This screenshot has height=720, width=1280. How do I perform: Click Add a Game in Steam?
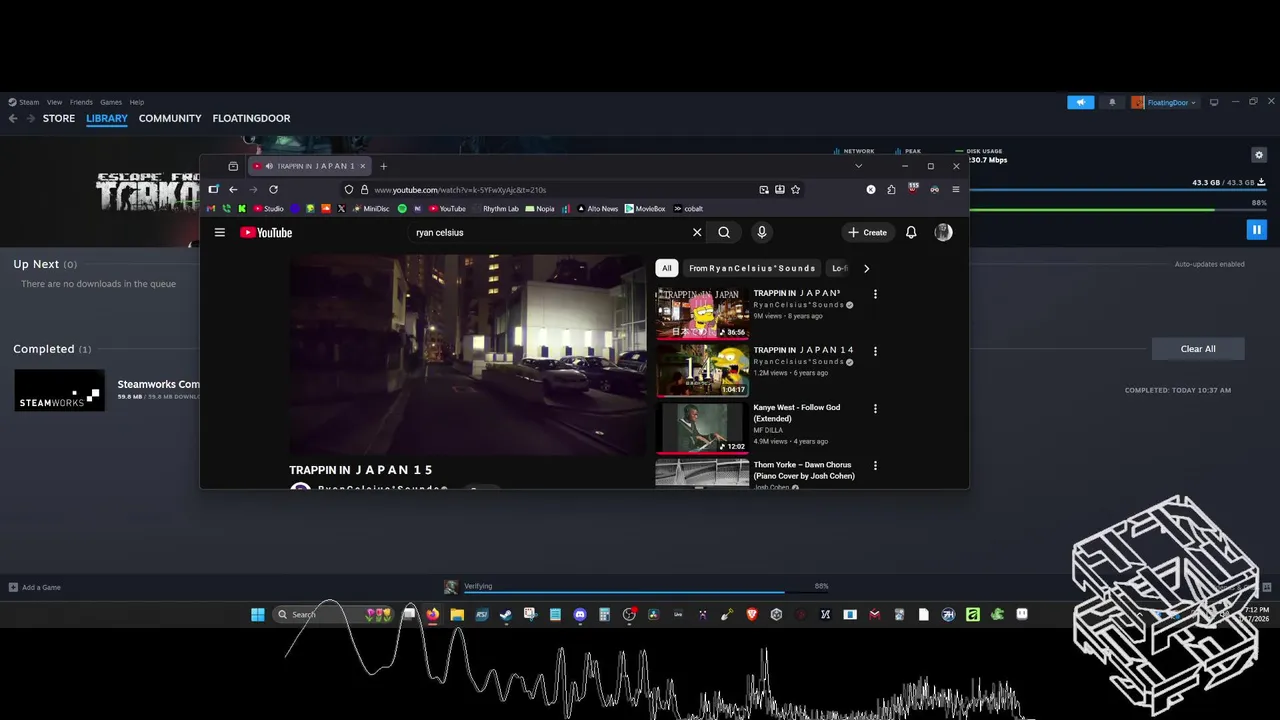tap(35, 587)
